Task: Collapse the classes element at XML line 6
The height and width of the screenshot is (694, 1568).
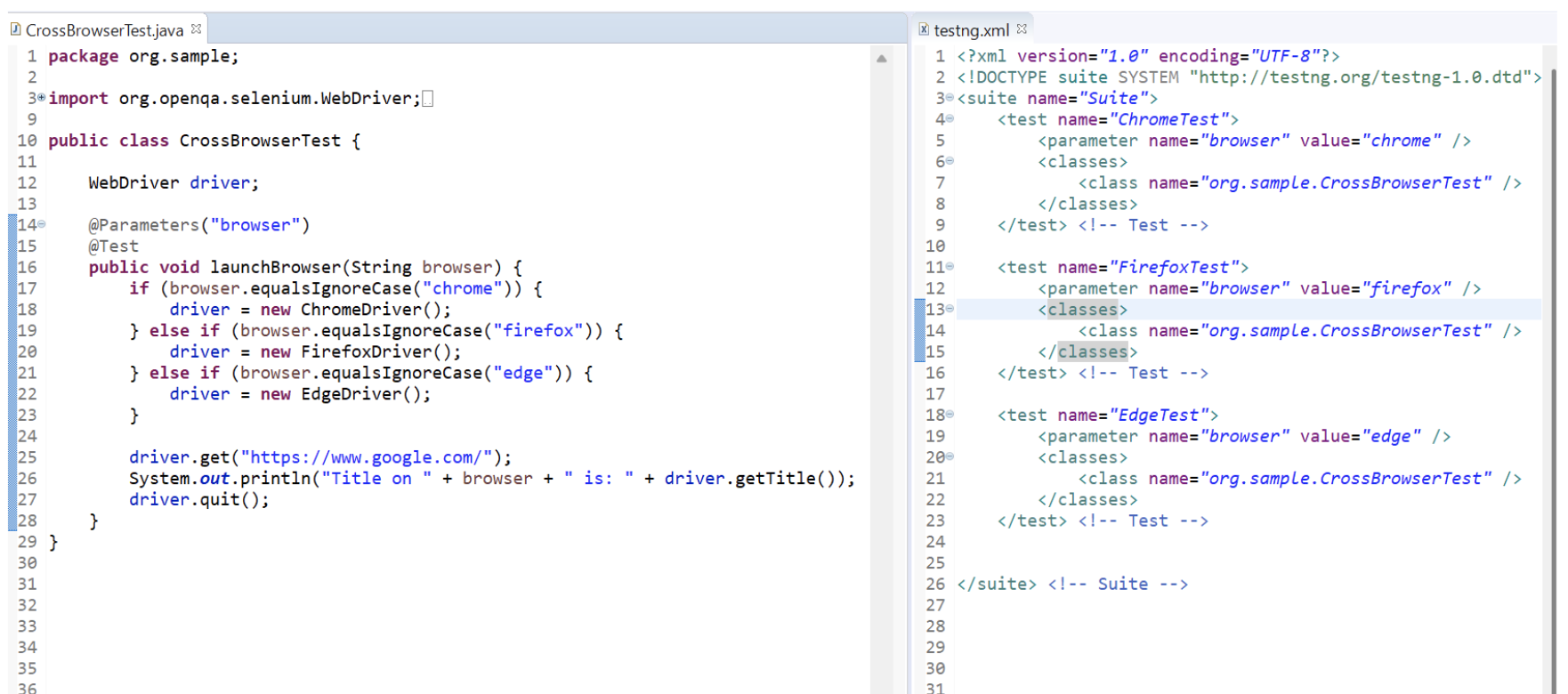Action: pyautogui.click(x=950, y=161)
